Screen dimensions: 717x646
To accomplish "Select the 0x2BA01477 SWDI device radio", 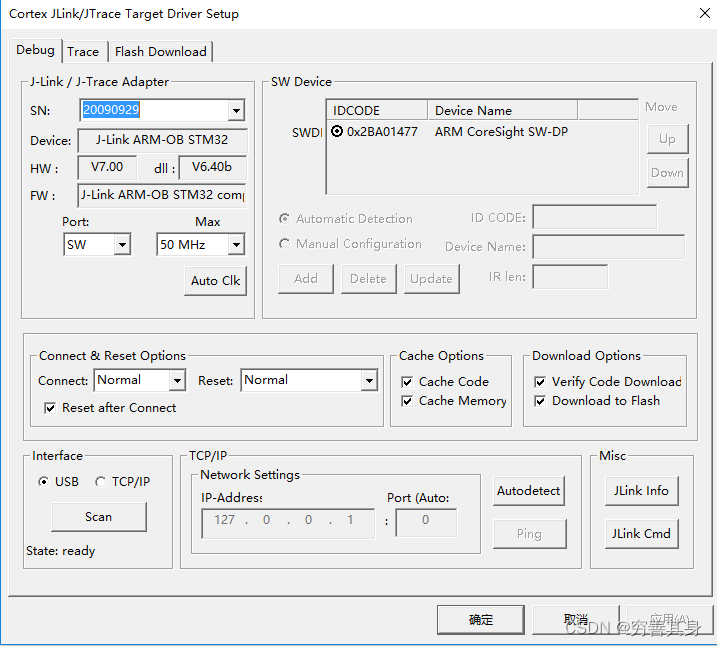I will (x=337, y=132).
